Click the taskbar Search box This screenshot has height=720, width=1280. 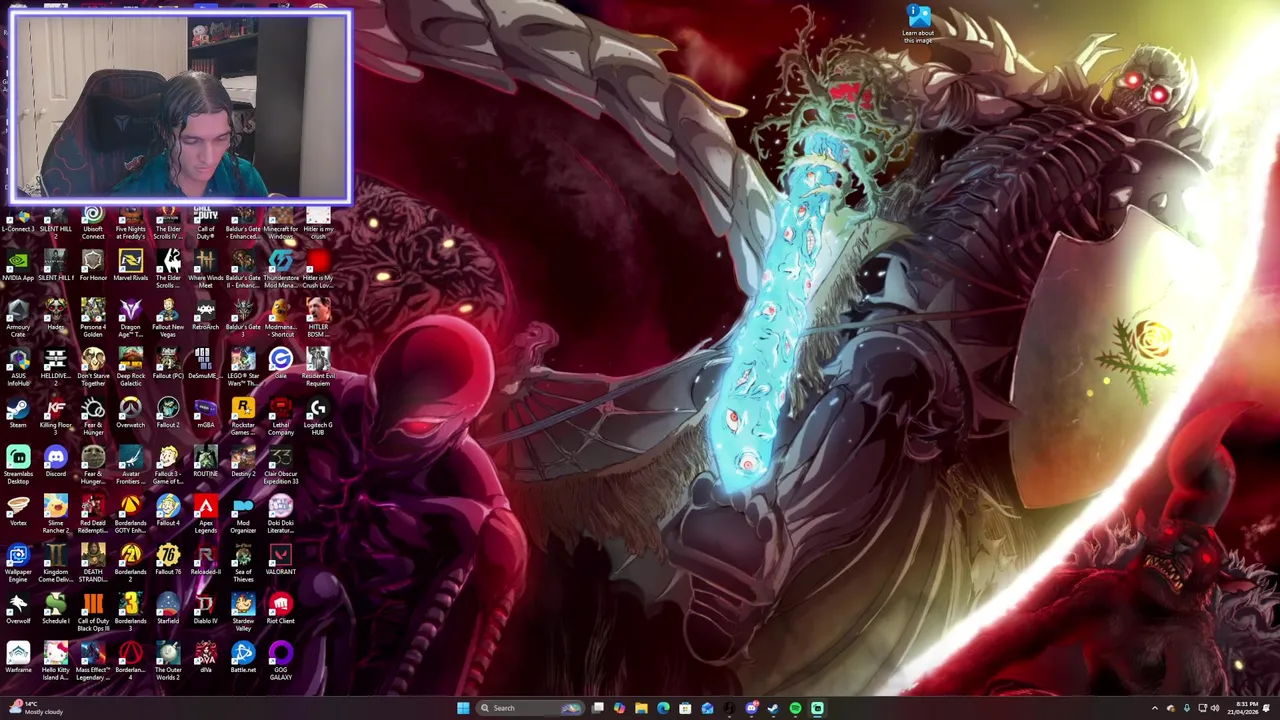530,708
